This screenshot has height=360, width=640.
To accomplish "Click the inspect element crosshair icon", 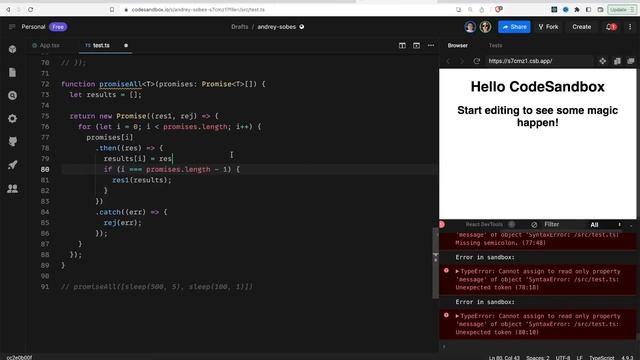I will click(x=602, y=61).
